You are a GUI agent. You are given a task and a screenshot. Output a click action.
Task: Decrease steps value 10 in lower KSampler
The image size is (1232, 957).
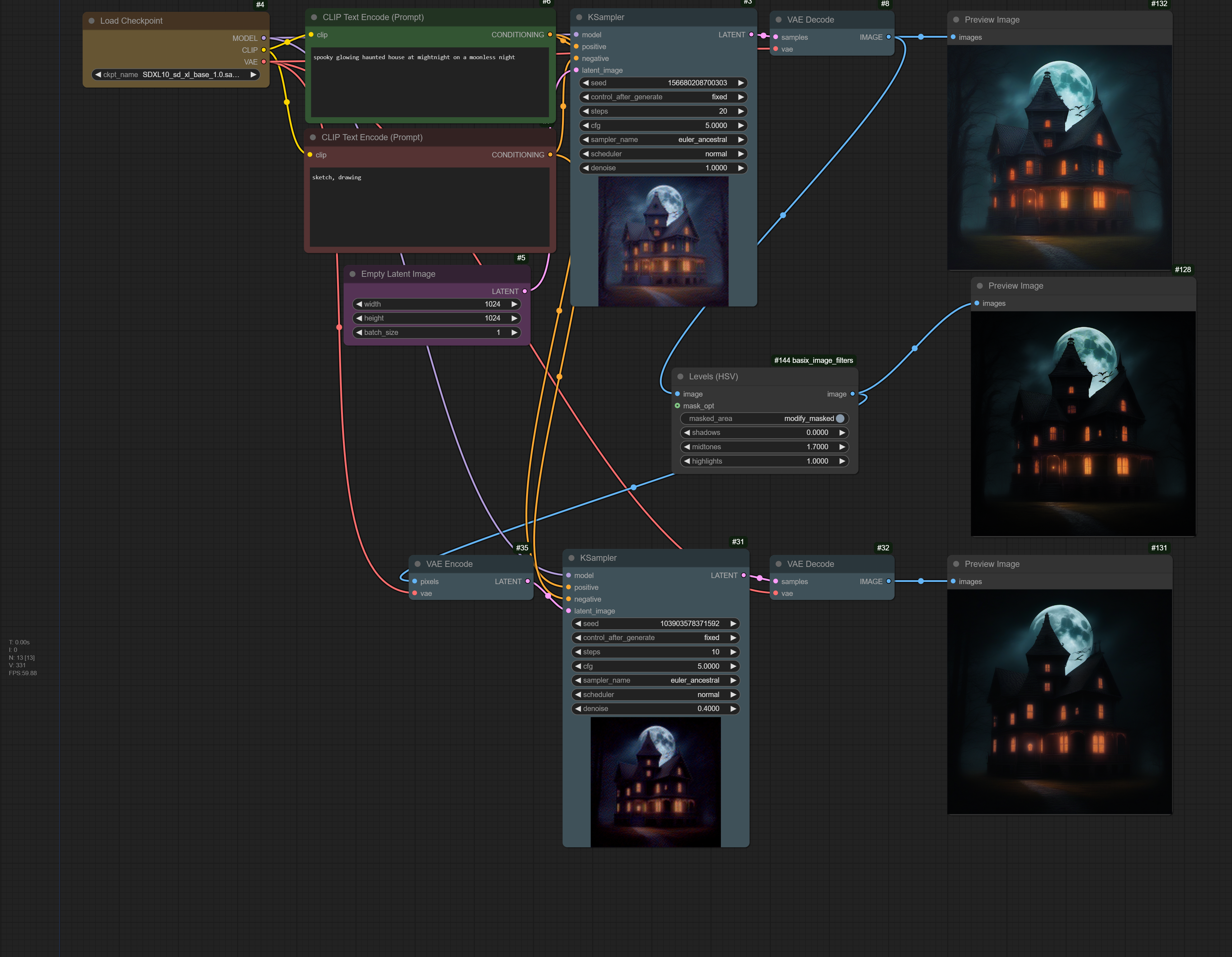click(x=578, y=652)
